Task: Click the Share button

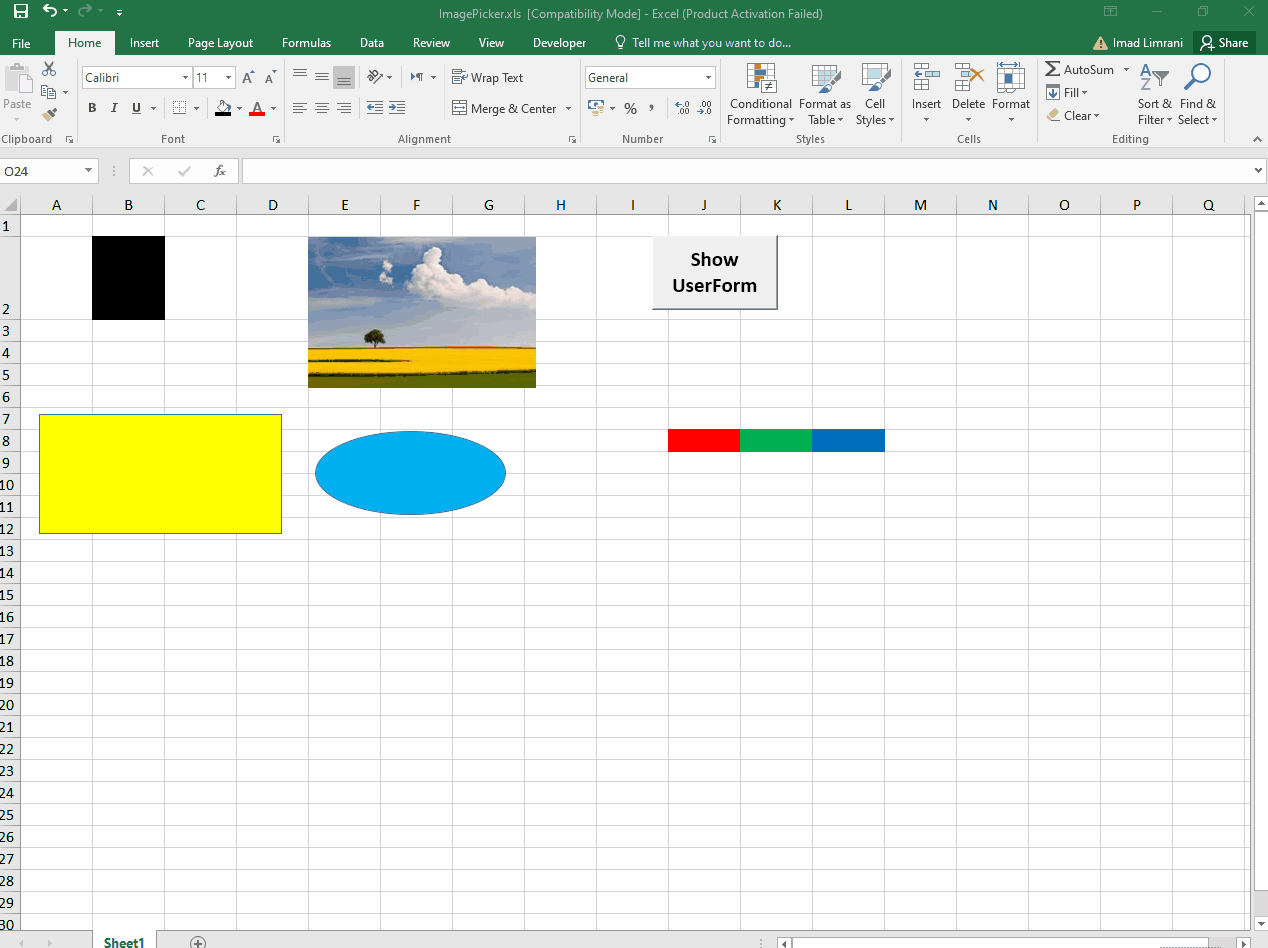Action: click(x=1224, y=43)
